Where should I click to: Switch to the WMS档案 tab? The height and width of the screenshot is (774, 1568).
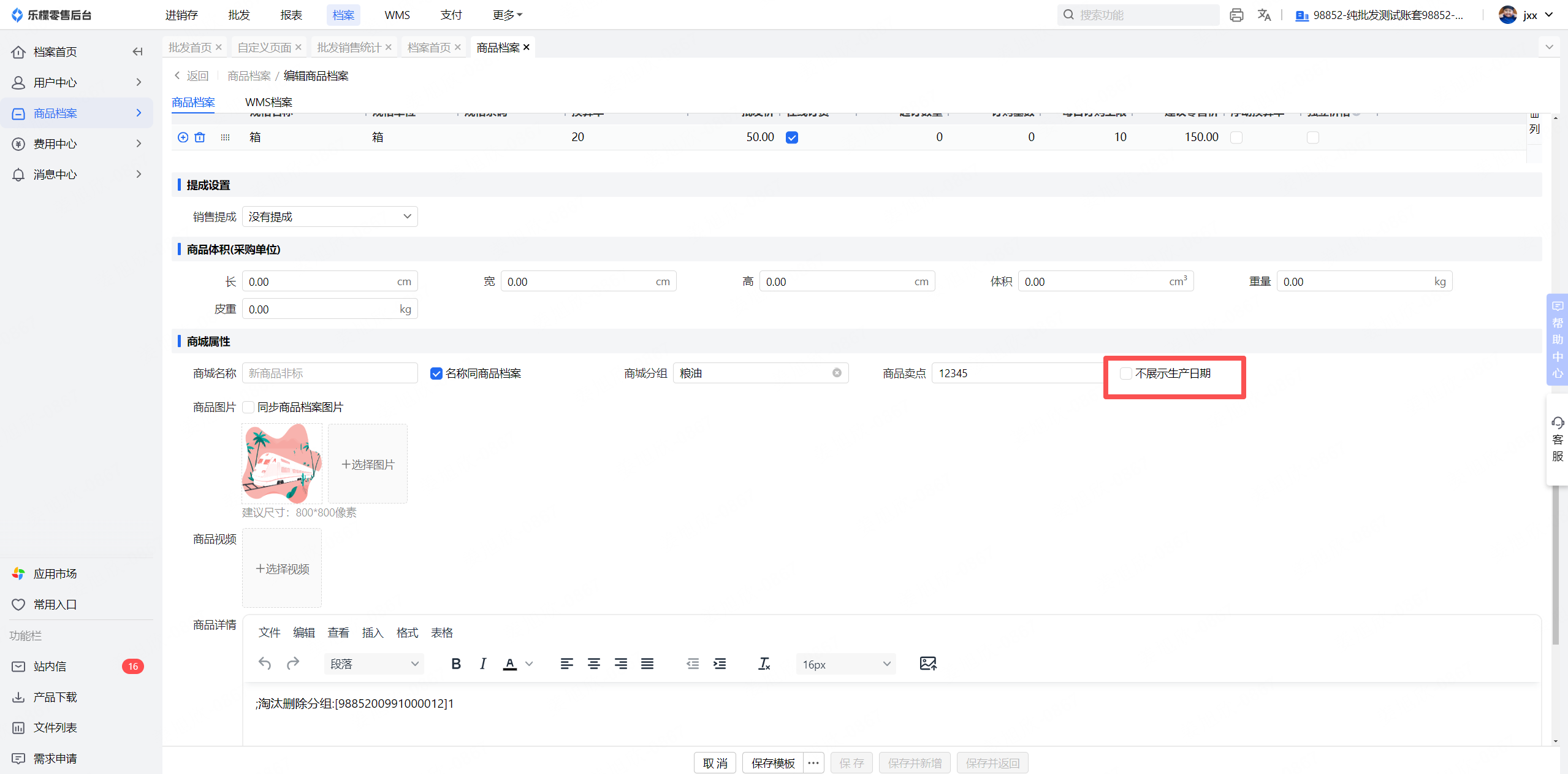click(x=268, y=102)
